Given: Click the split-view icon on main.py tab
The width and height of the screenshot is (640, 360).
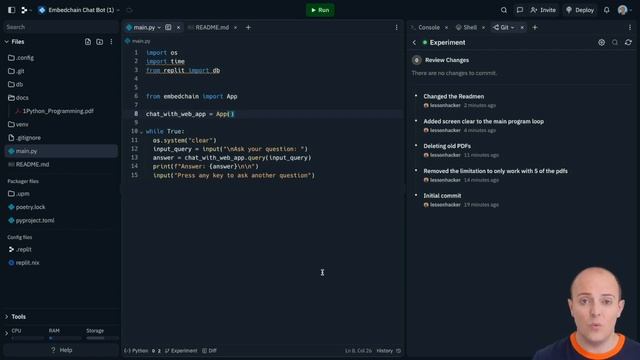Looking at the screenshot, I should tap(168, 27).
